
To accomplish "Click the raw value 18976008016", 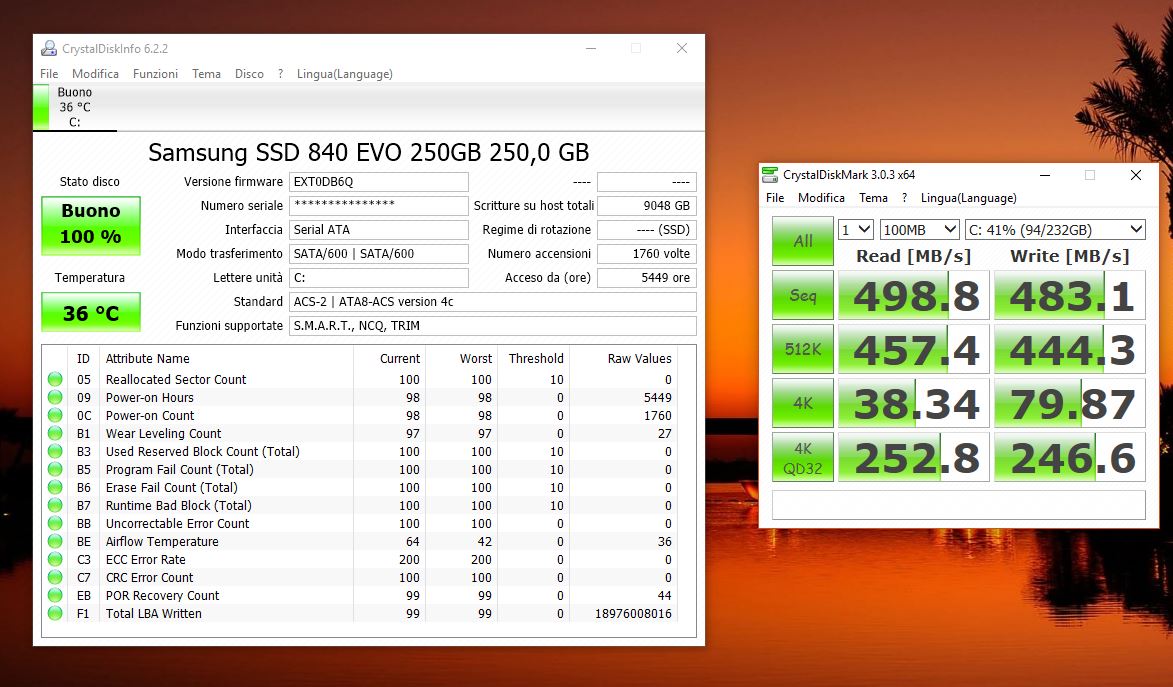I will (x=633, y=614).
